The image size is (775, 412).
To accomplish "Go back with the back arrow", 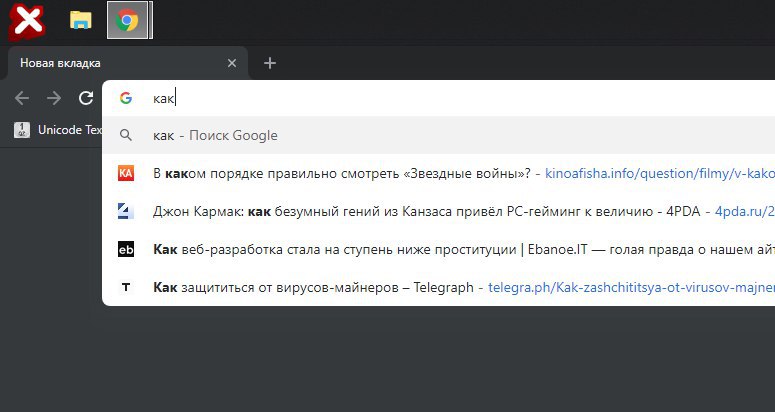I will click(x=22, y=98).
